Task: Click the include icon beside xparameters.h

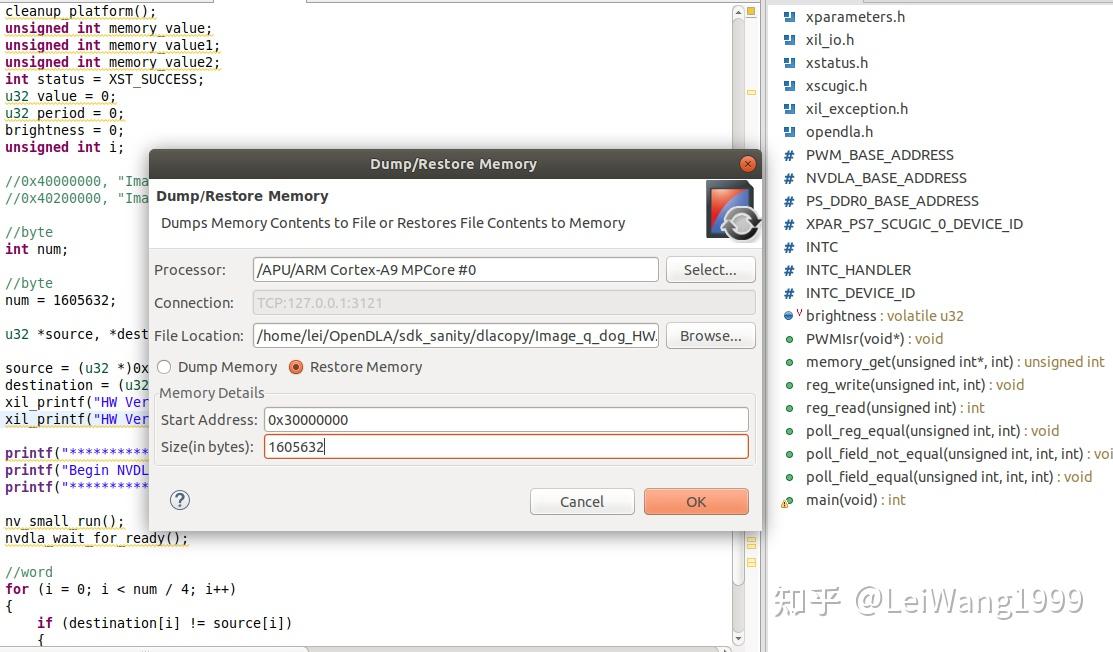Action: point(789,17)
